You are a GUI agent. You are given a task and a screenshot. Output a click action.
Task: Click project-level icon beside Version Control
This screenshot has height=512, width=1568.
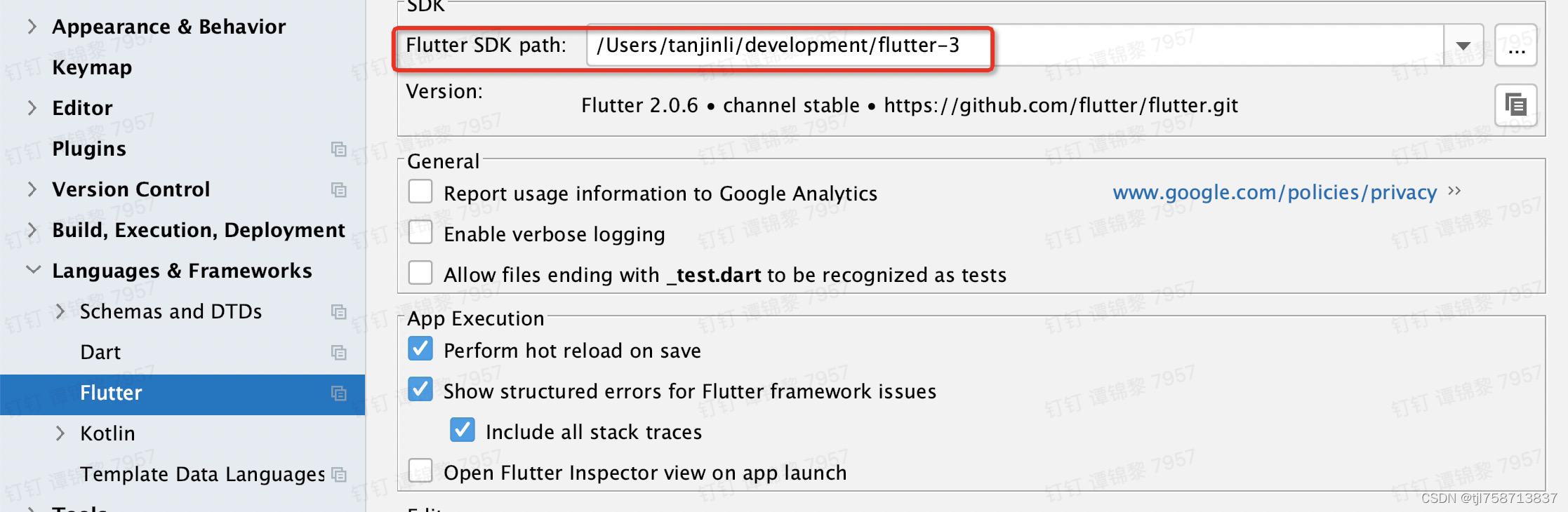point(338,189)
